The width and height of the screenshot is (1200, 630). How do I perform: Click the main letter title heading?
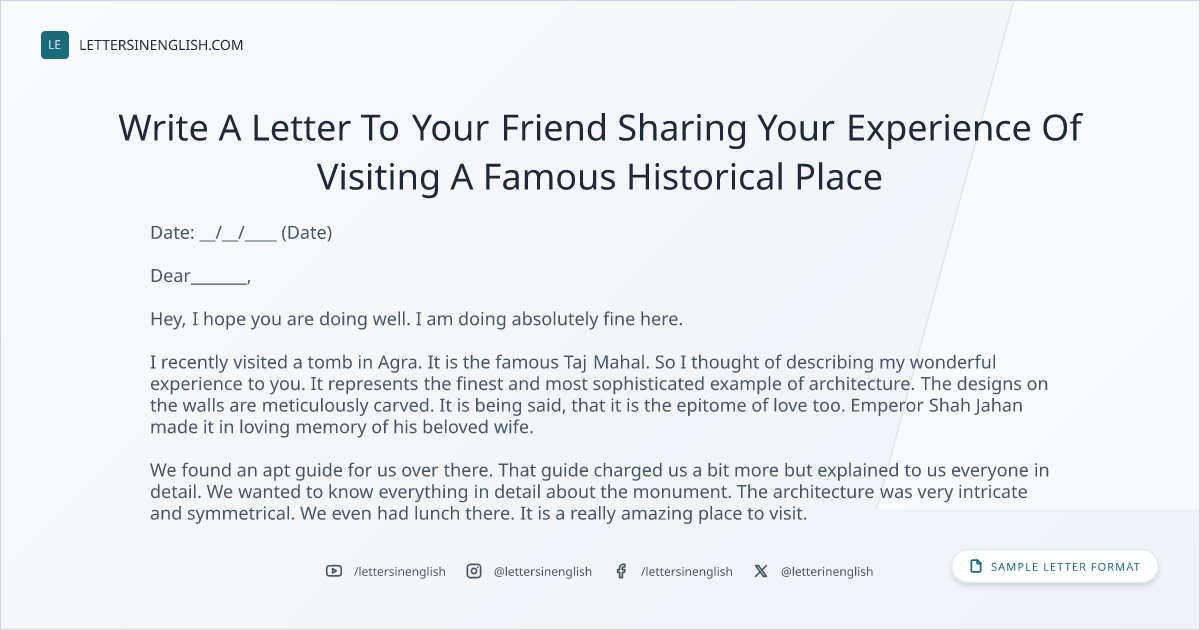coord(600,152)
